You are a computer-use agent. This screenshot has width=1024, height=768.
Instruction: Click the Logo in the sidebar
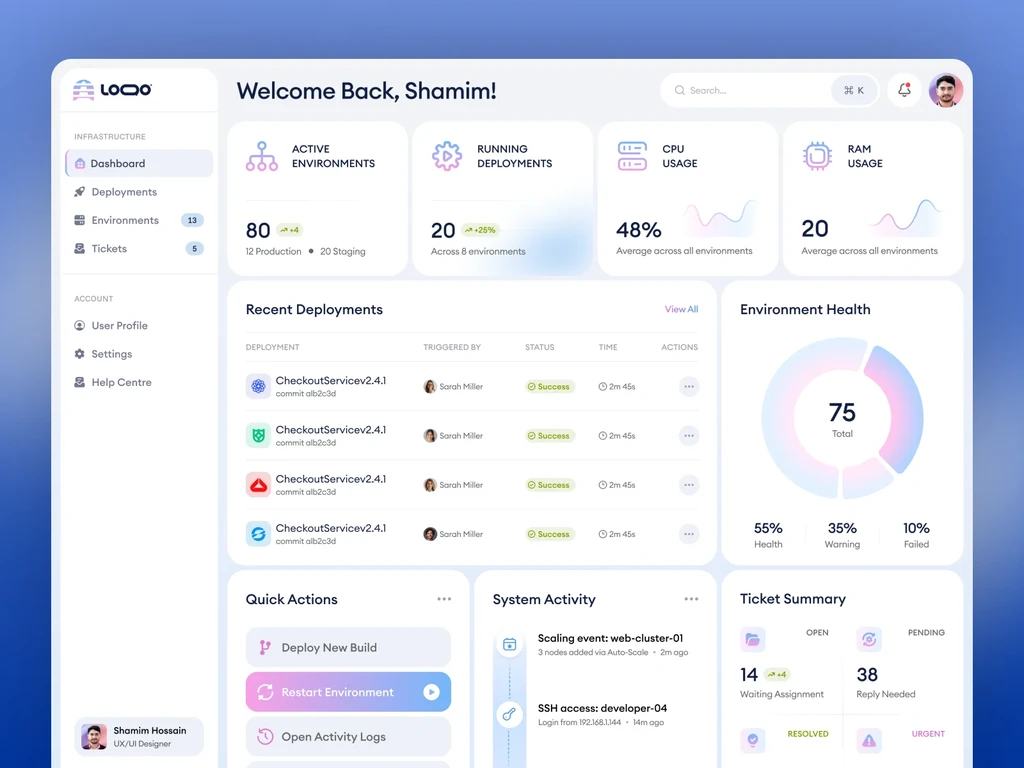(x=112, y=89)
